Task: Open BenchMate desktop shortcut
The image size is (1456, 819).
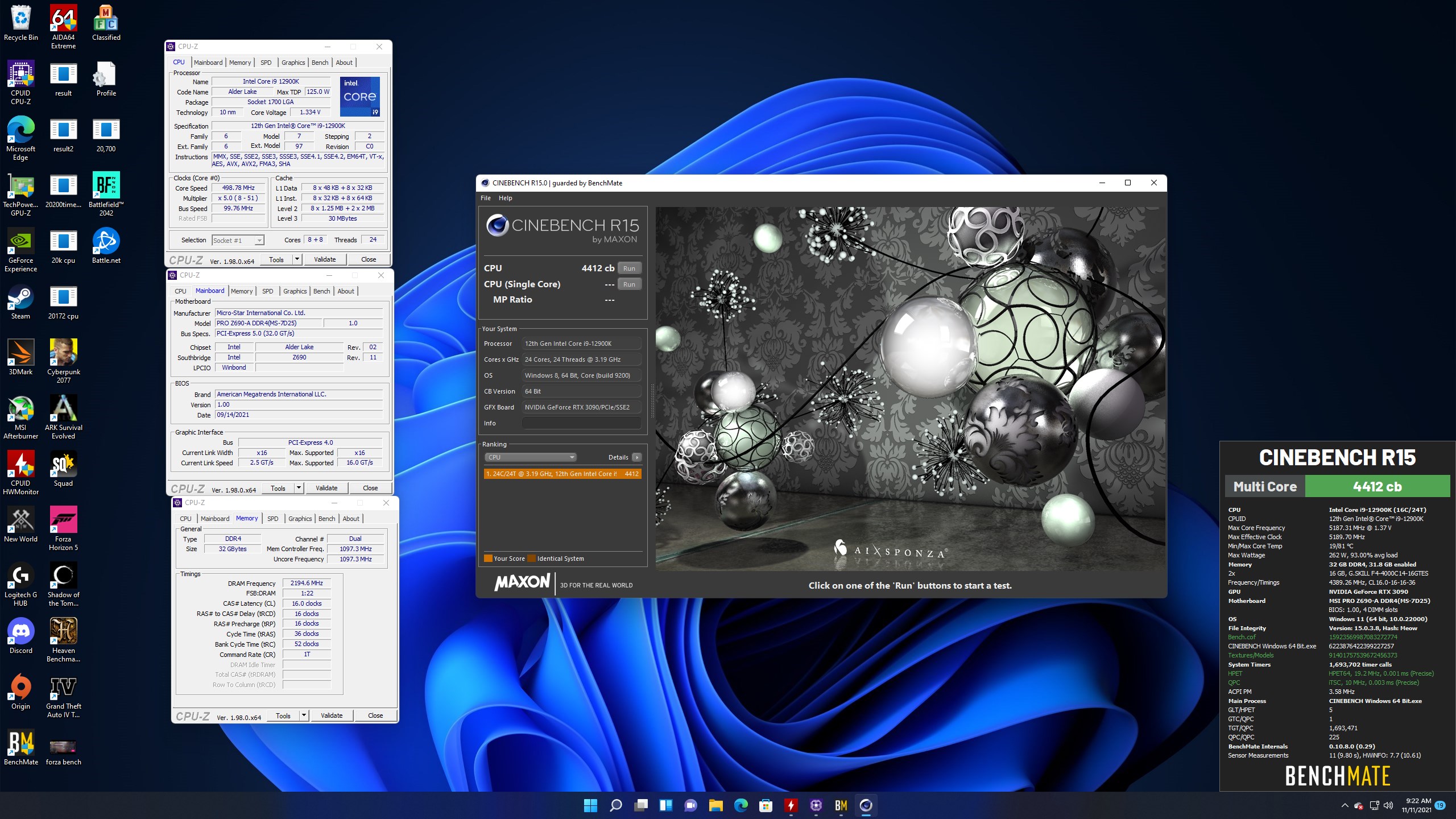Action: tap(21, 747)
